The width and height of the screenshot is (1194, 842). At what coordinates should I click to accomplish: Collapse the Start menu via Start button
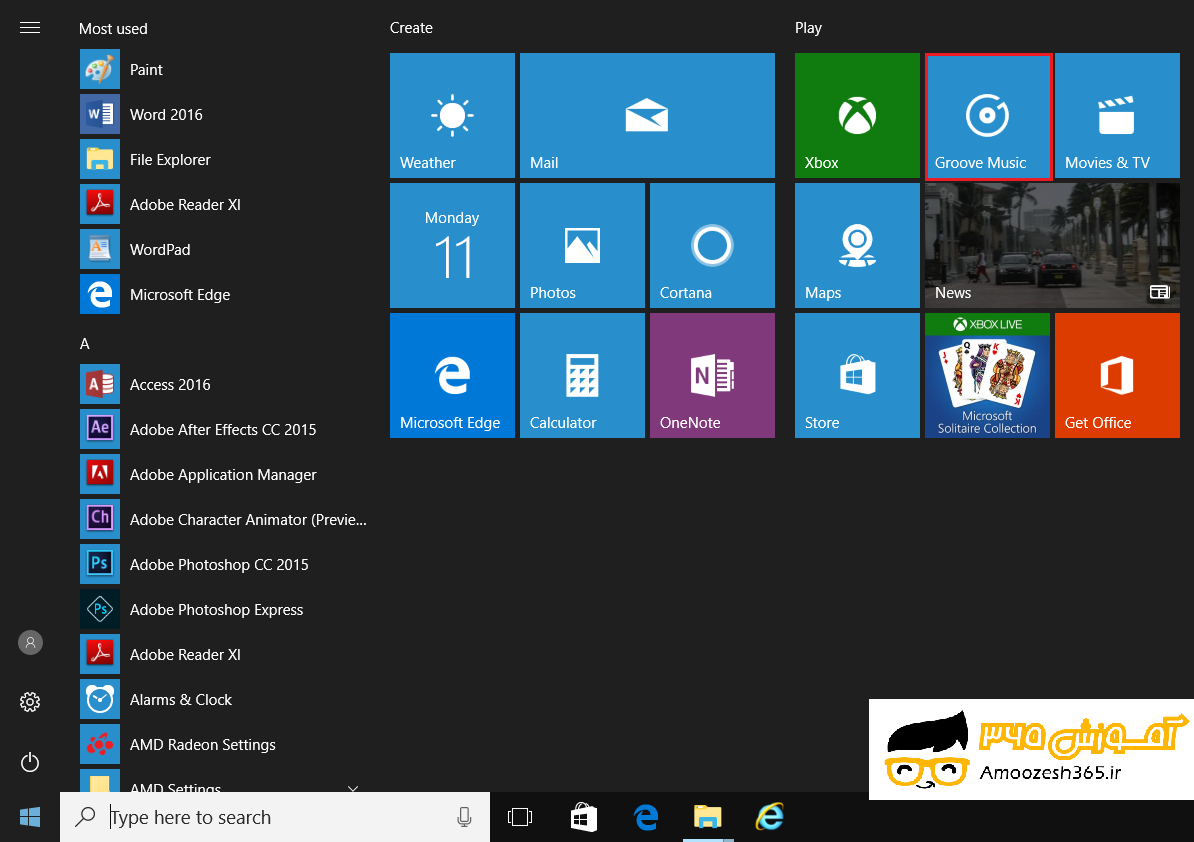(29, 817)
